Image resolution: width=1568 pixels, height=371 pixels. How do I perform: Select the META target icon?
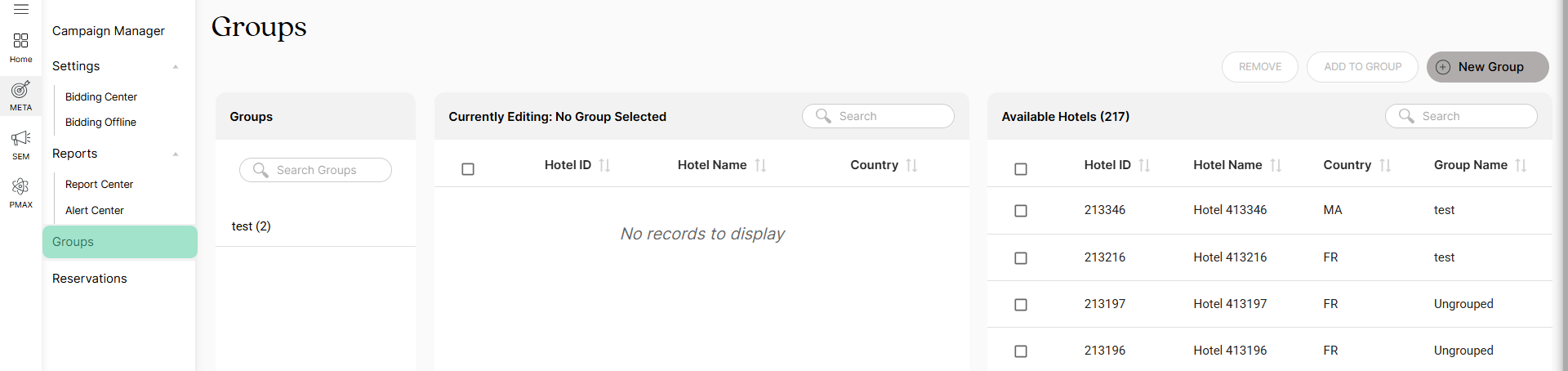(20, 96)
